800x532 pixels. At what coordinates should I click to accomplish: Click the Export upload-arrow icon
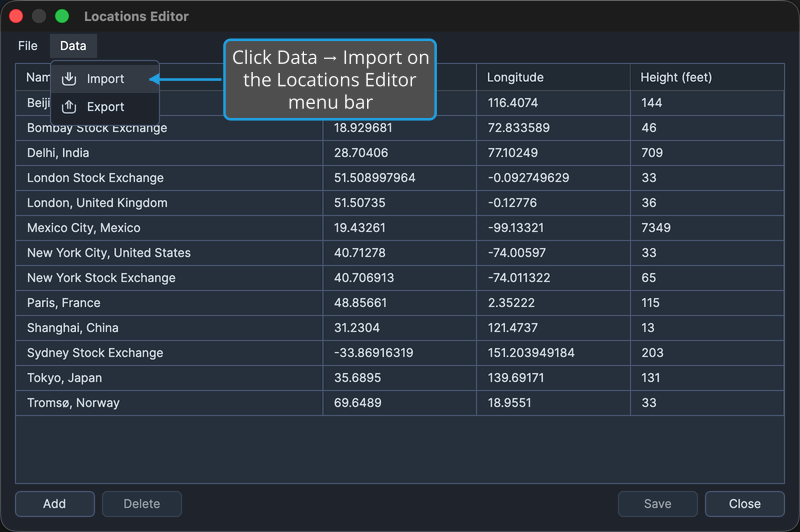point(69,107)
